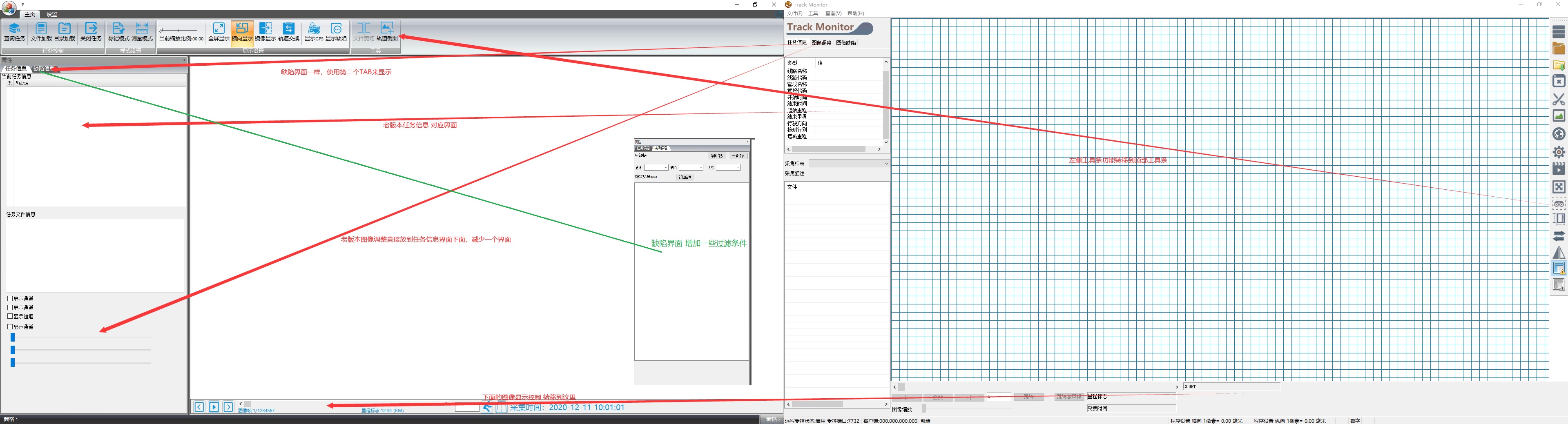The image size is (1568, 424).
Task: Open 文件加载 file load tool
Action: [x=41, y=32]
